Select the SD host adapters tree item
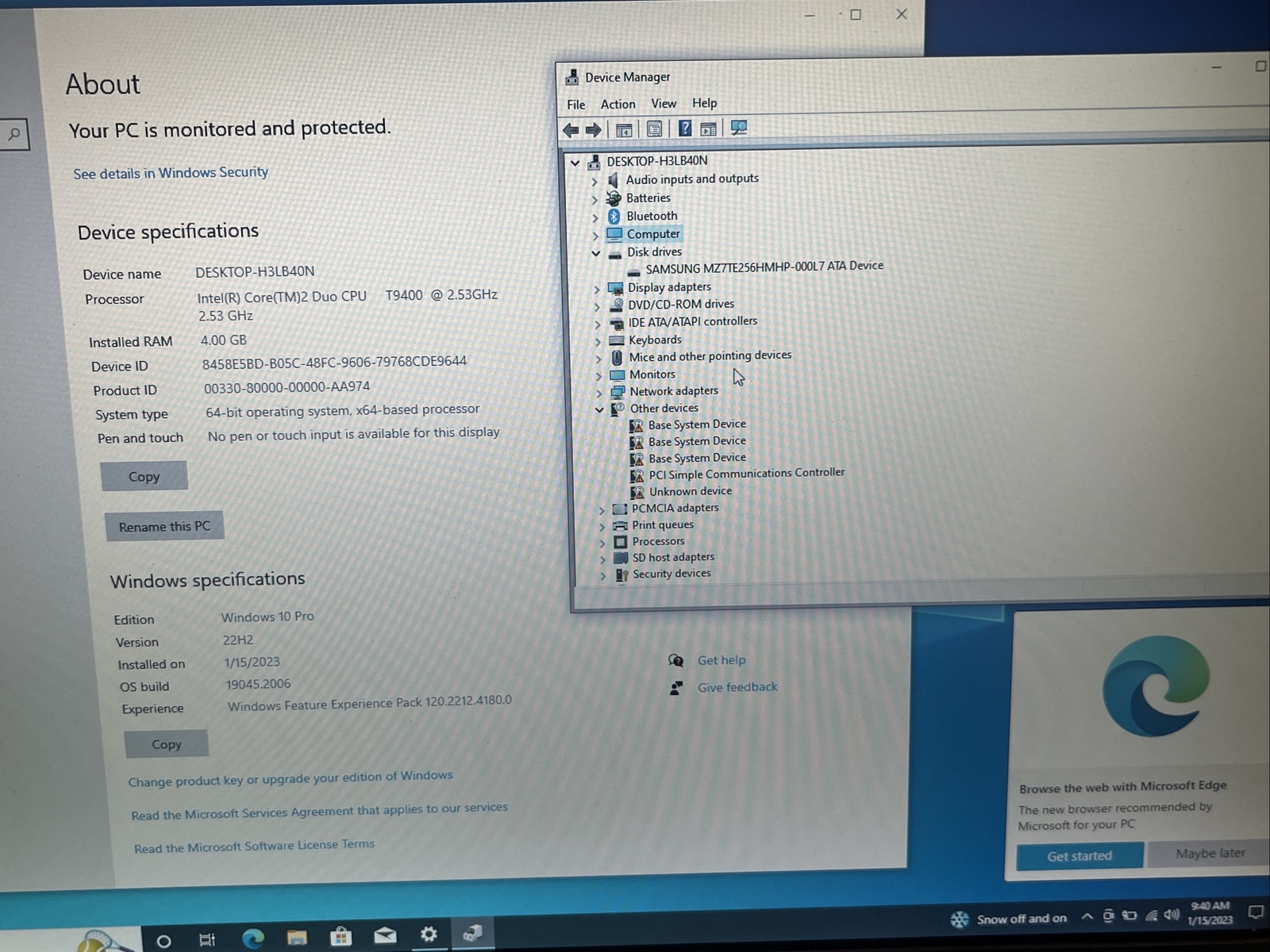 pyautogui.click(x=673, y=557)
